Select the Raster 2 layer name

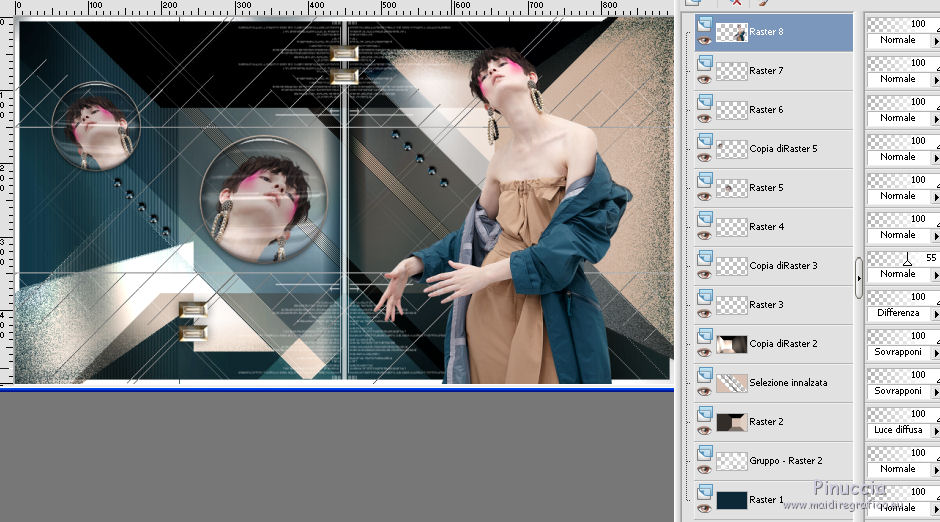coord(766,422)
